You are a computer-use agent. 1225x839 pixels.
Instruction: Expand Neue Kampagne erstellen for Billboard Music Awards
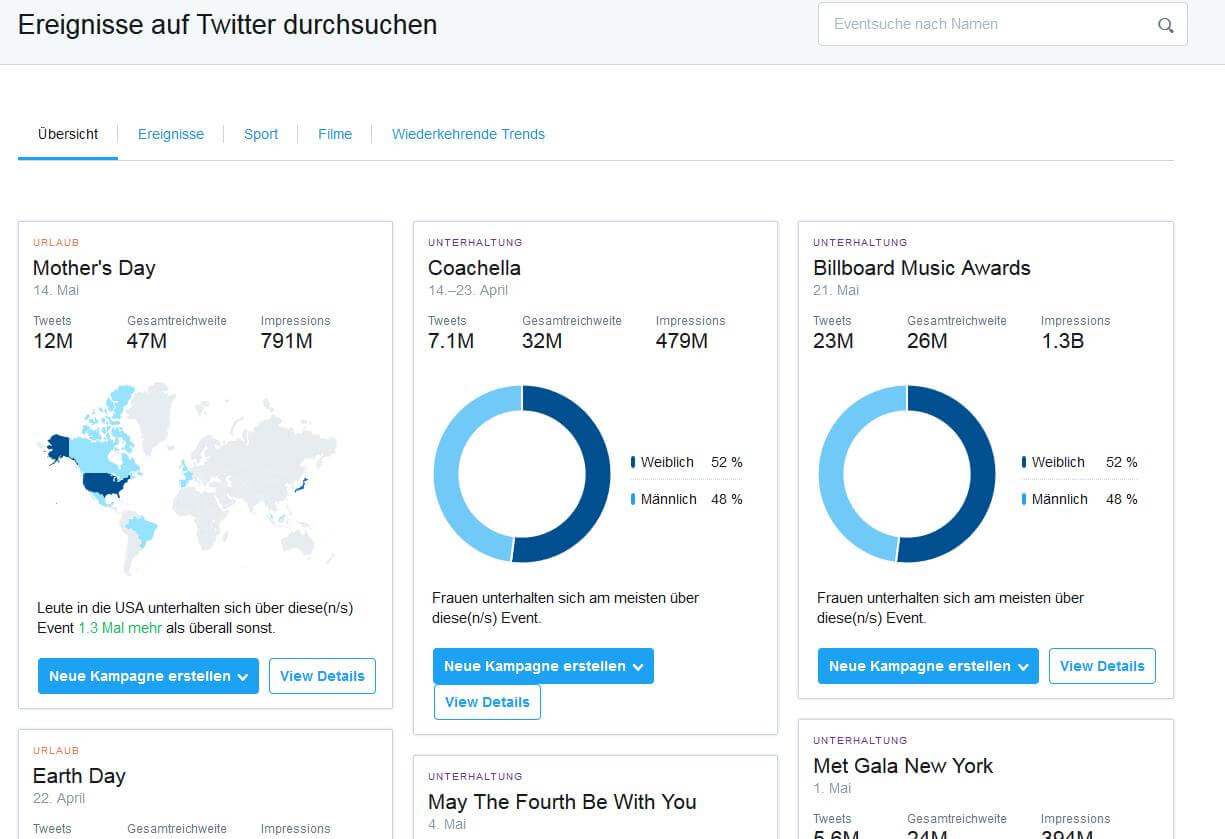[x=928, y=666]
